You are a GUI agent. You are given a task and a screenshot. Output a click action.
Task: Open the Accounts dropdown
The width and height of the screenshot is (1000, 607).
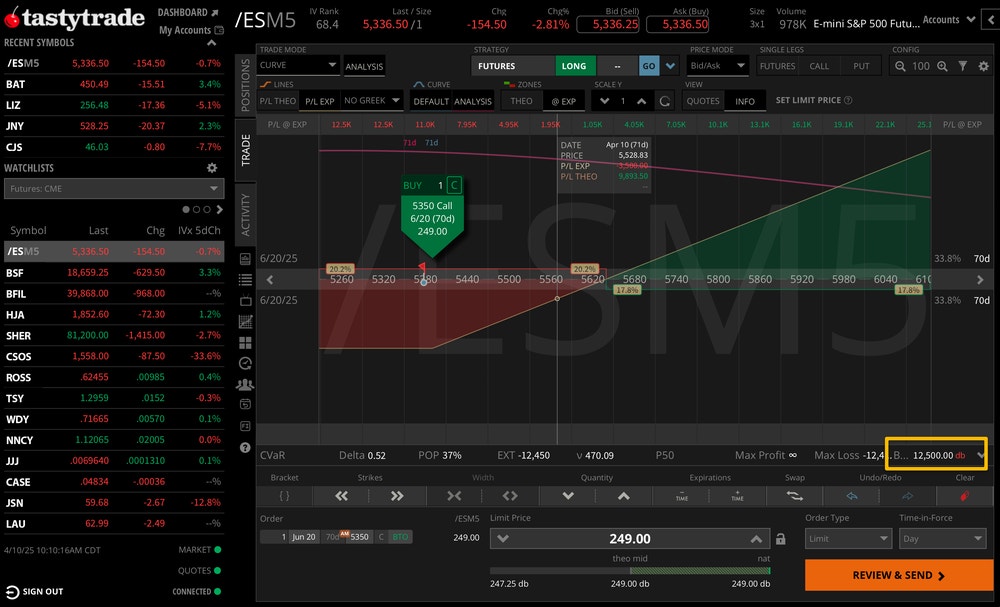[x=948, y=20]
